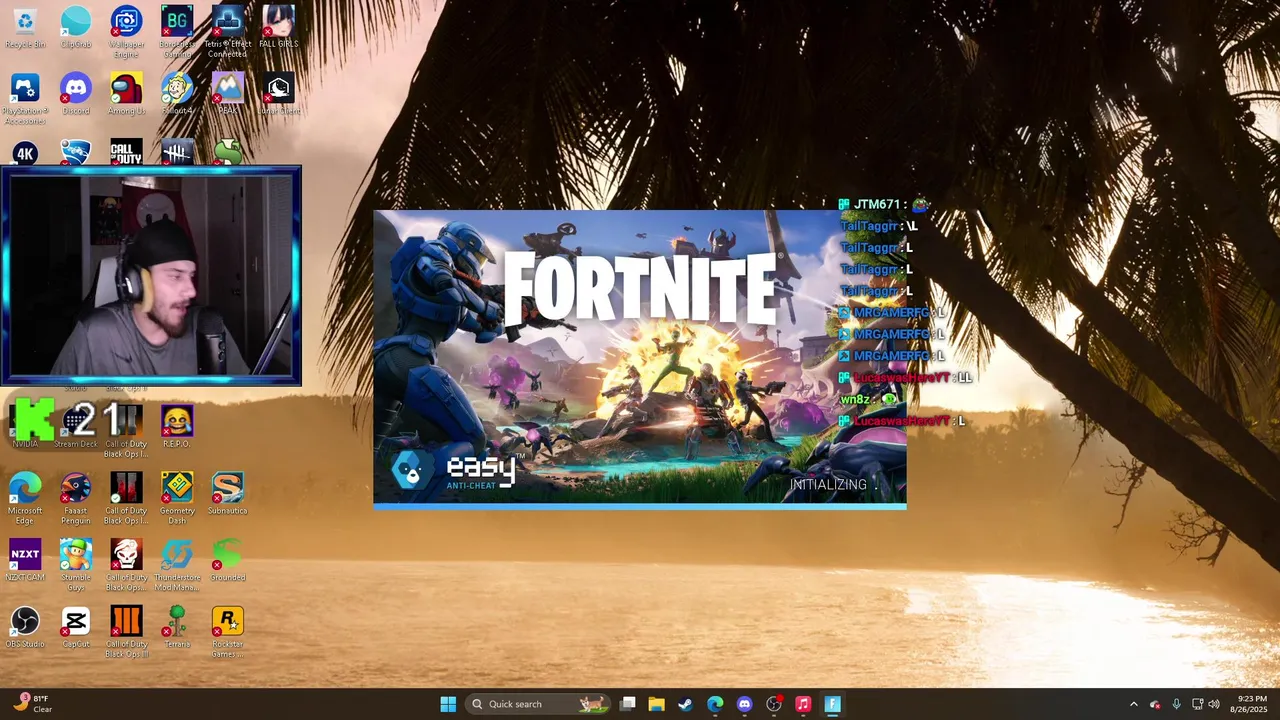The height and width of the screenshot is (720, 1280).
Task: Open Steam from the taskbar
Action: (685, 704)
